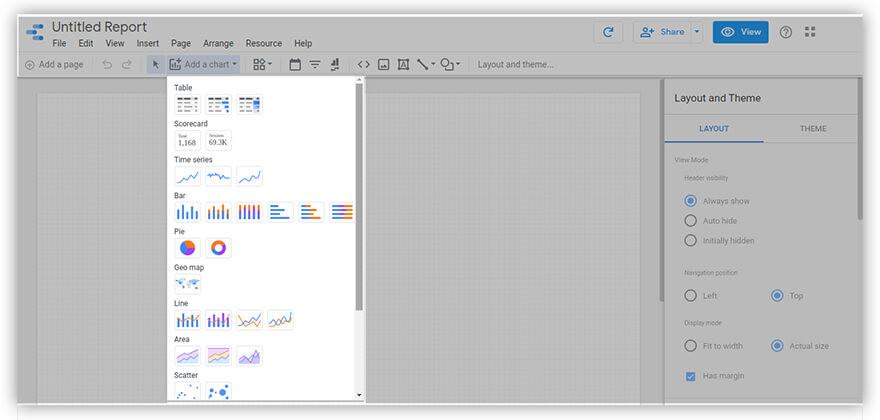Open the Arrange menu
This screenshot has width=880, height=420.
click(218, 43)
